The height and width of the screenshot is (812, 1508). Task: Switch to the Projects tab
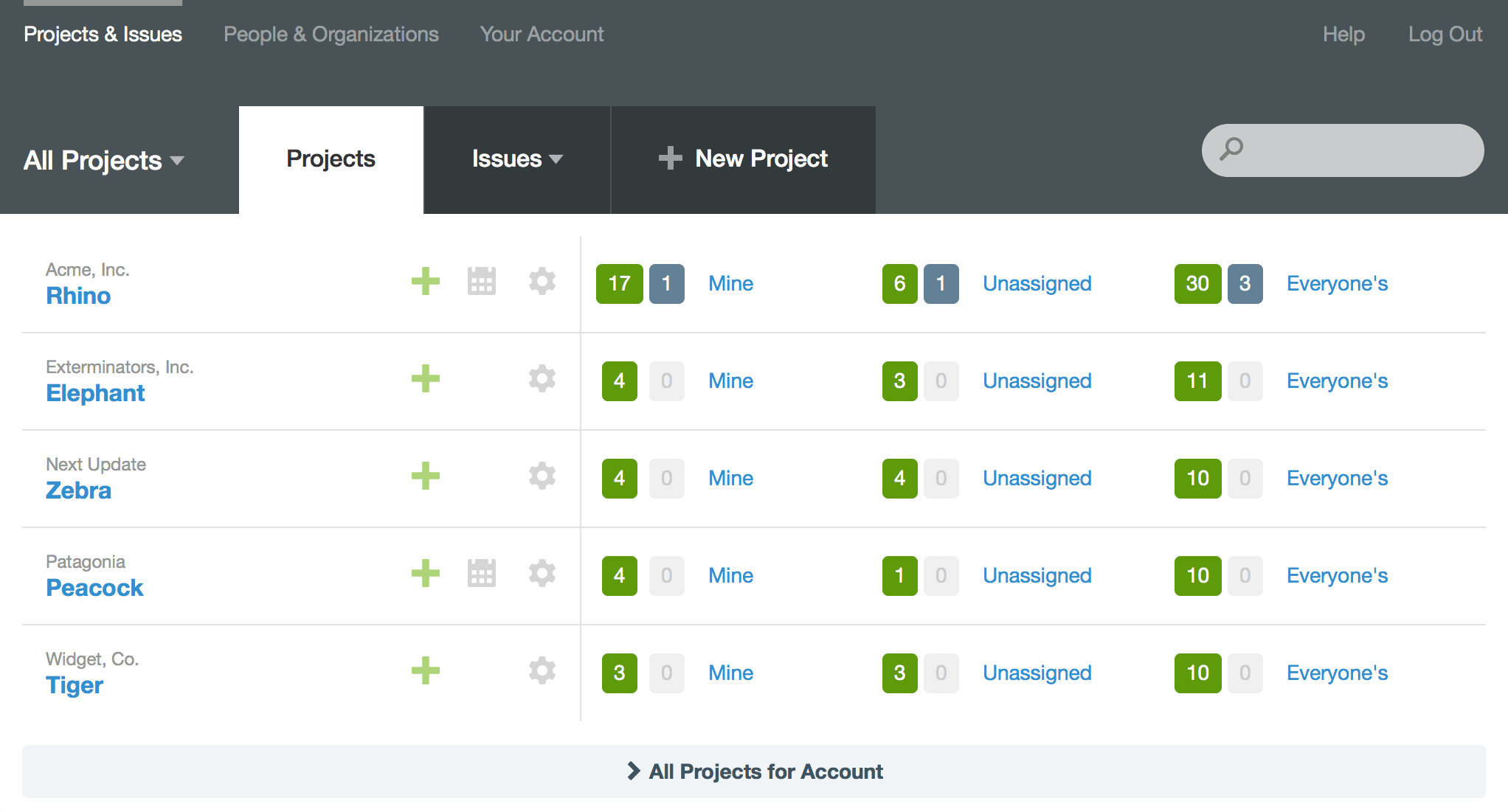pos(331,159)
